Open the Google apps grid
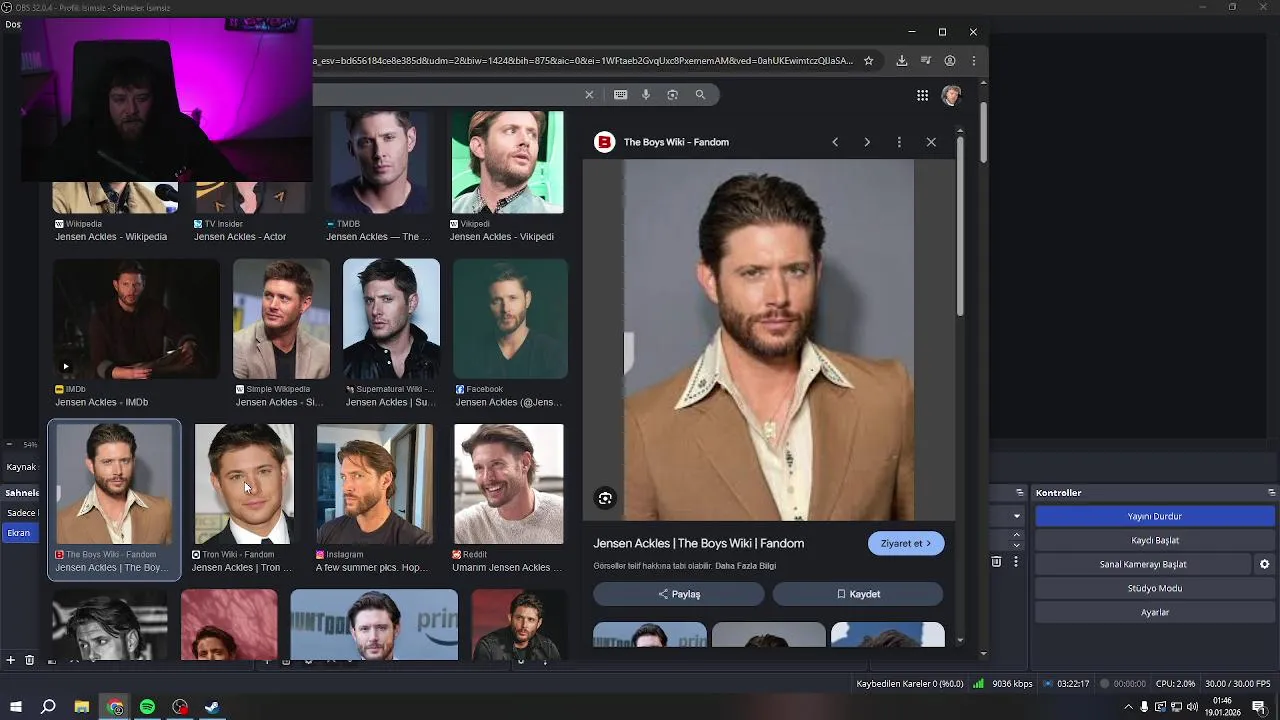The image size is (1280, 720). pos(922,95)
